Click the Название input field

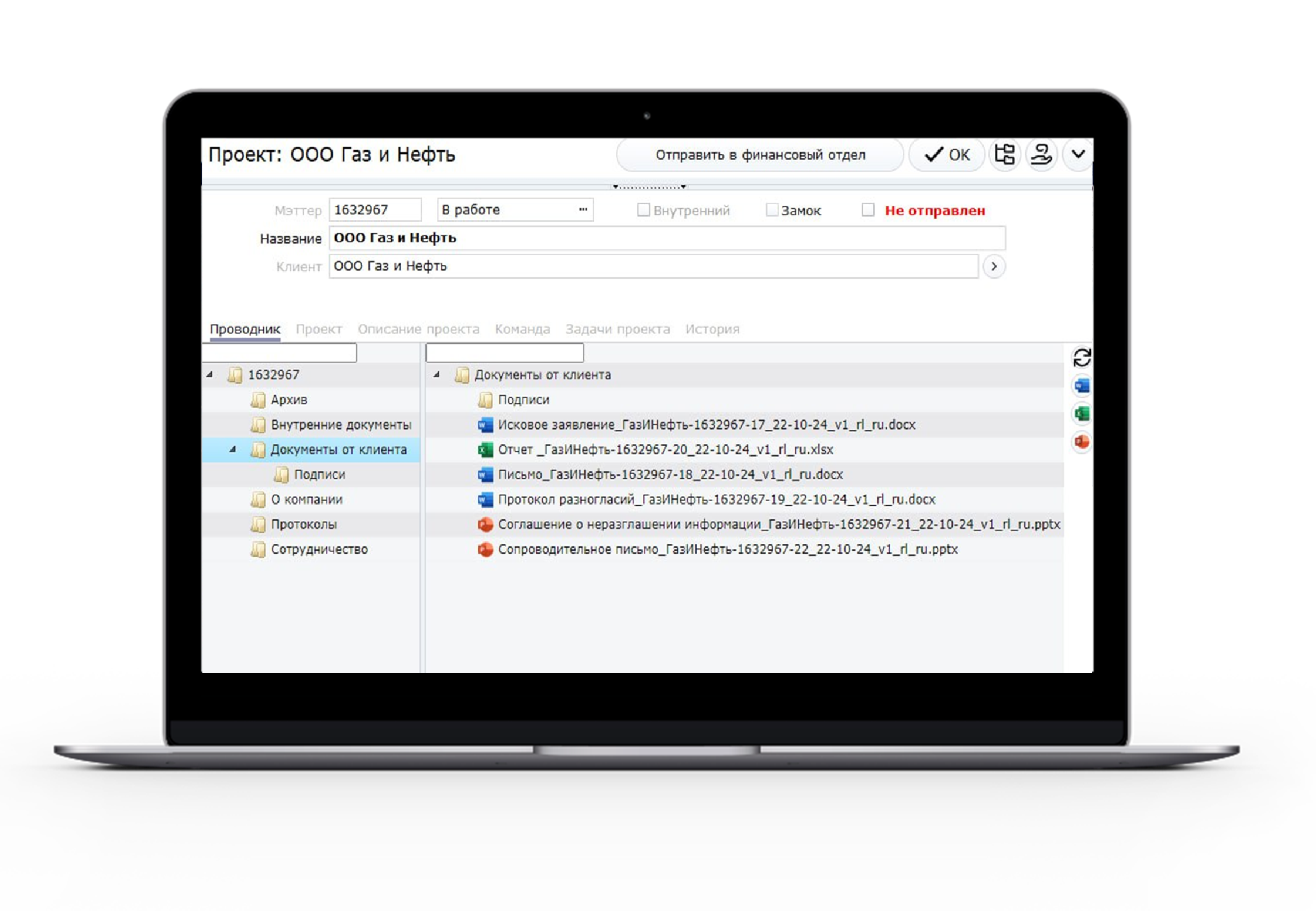(x=667, y=238)
